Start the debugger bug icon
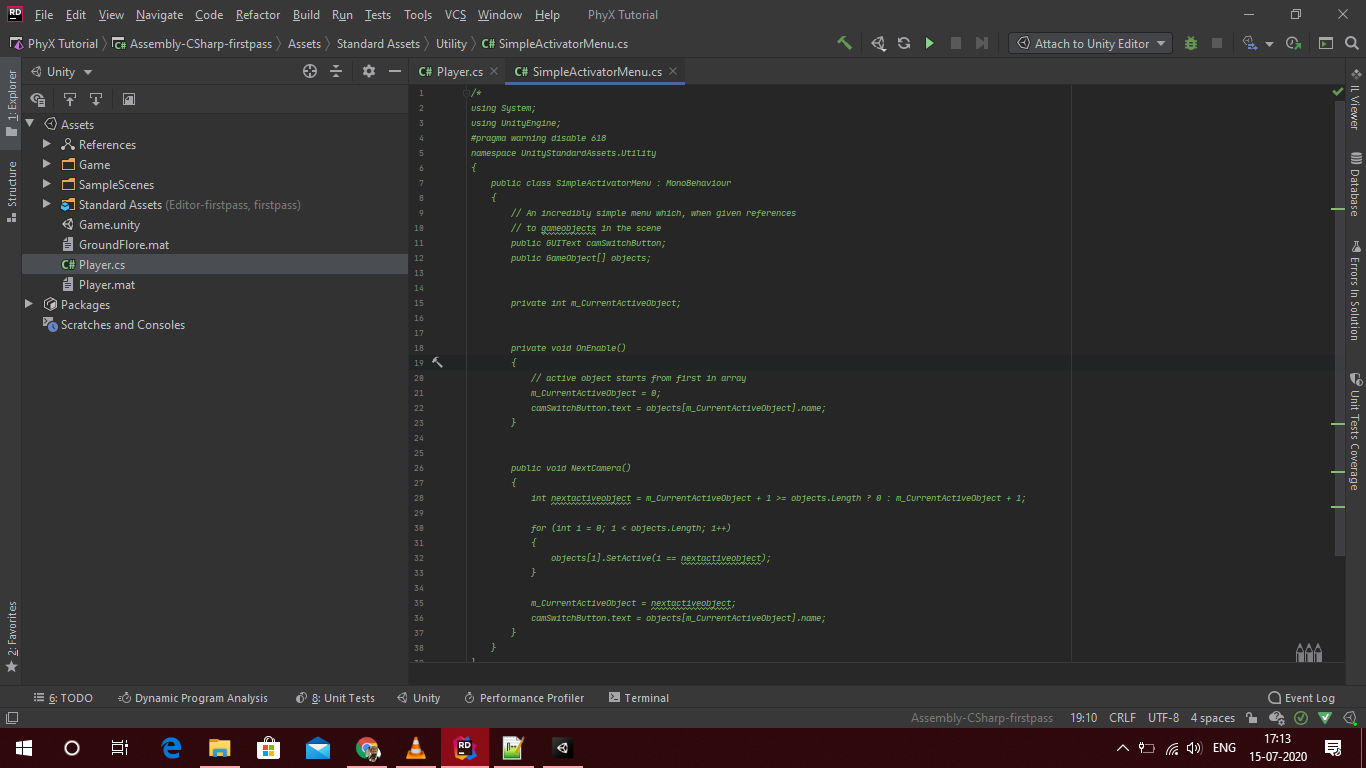 tap(1191, 43)
